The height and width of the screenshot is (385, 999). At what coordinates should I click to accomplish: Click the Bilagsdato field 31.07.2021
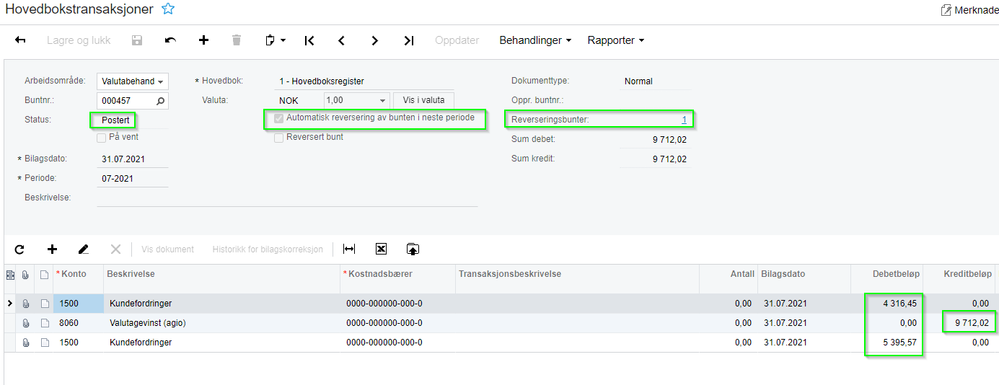133,159
